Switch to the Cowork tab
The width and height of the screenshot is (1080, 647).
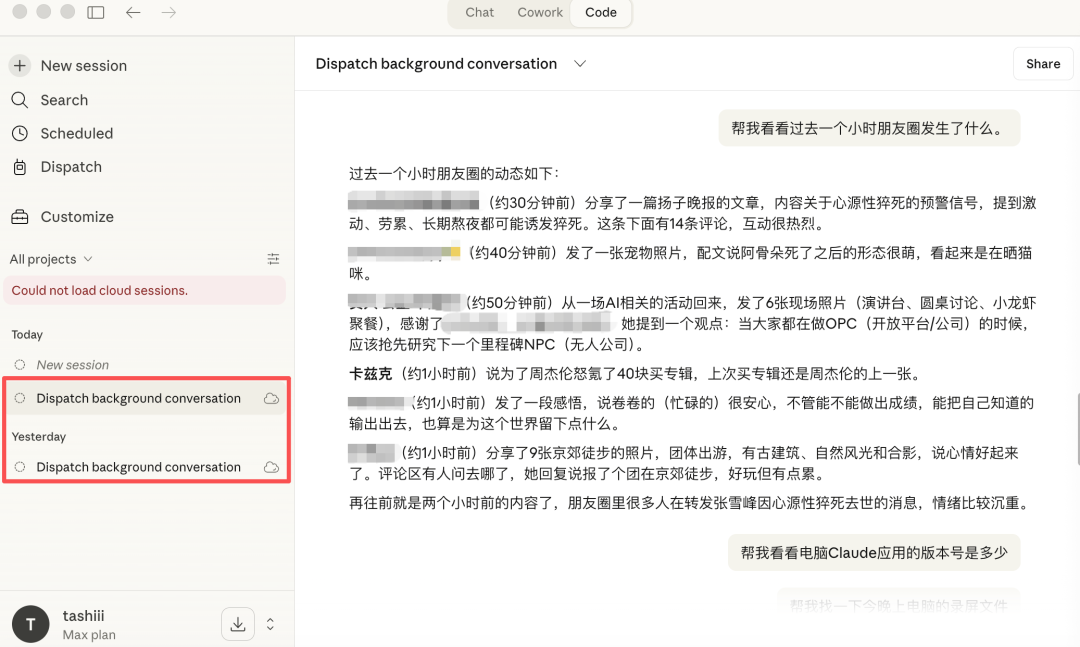click(539, 13)
